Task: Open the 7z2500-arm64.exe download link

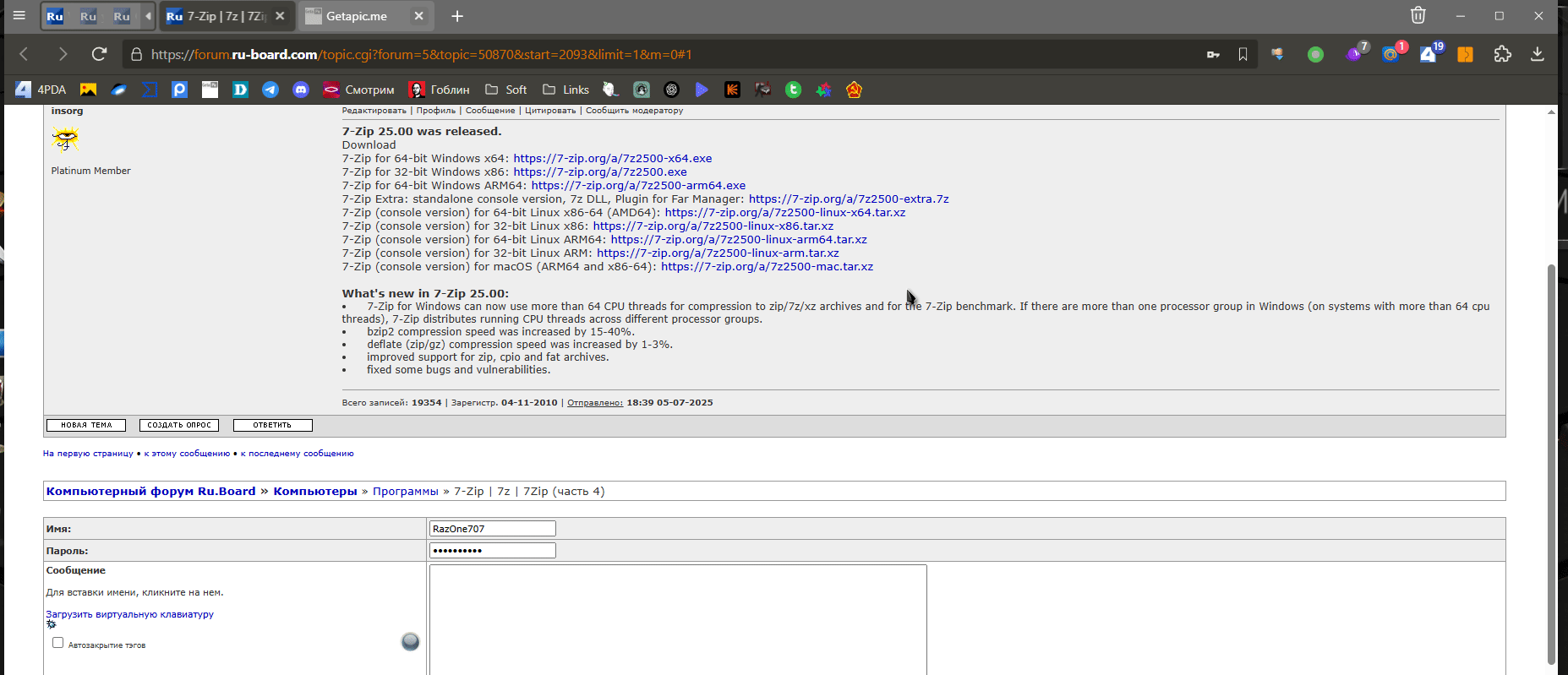Action: click(638, 185)
